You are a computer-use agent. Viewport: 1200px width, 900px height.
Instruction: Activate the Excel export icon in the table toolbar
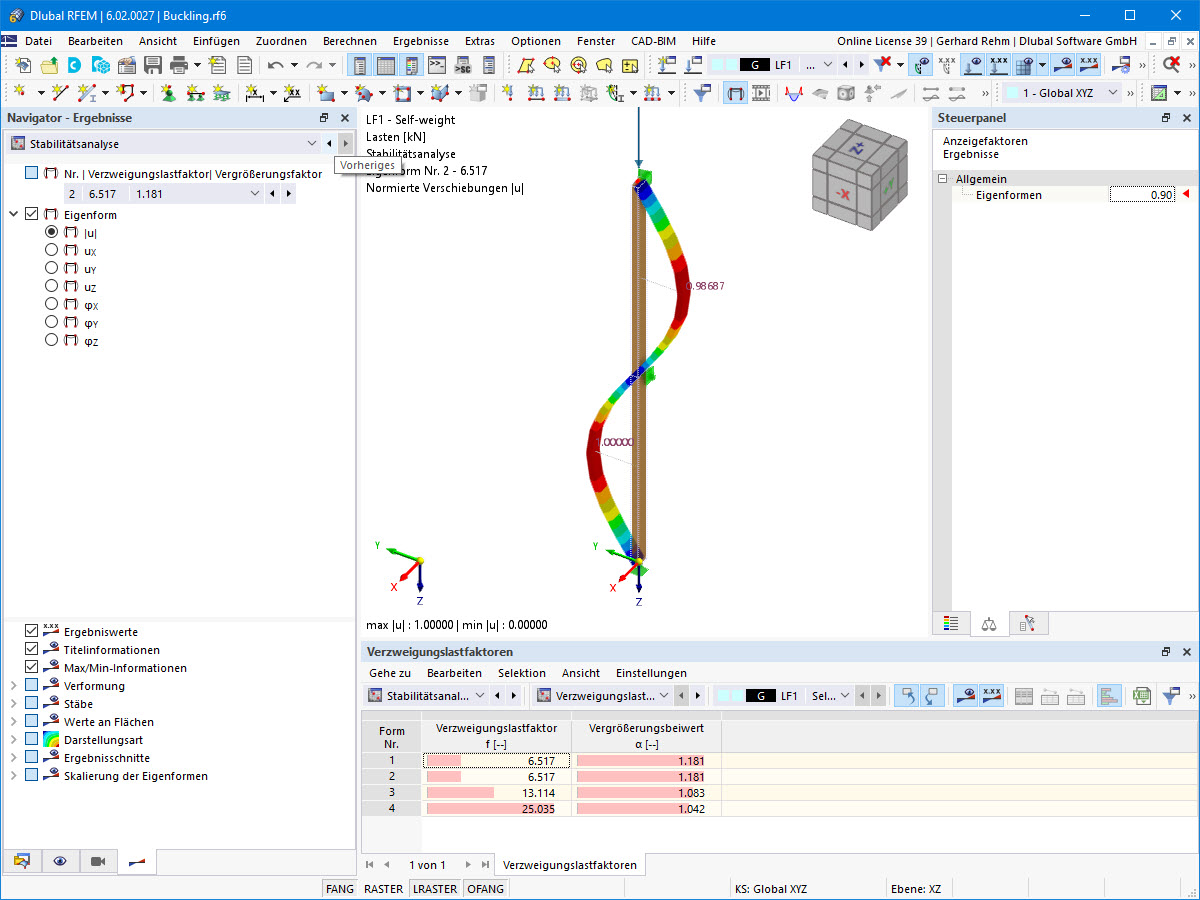point(1141,695)
